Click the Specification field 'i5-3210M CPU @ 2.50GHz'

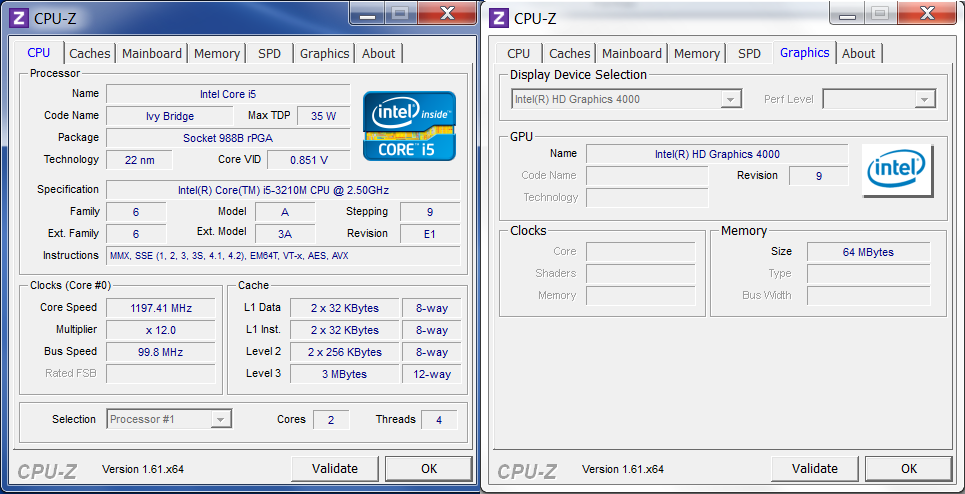283,190
